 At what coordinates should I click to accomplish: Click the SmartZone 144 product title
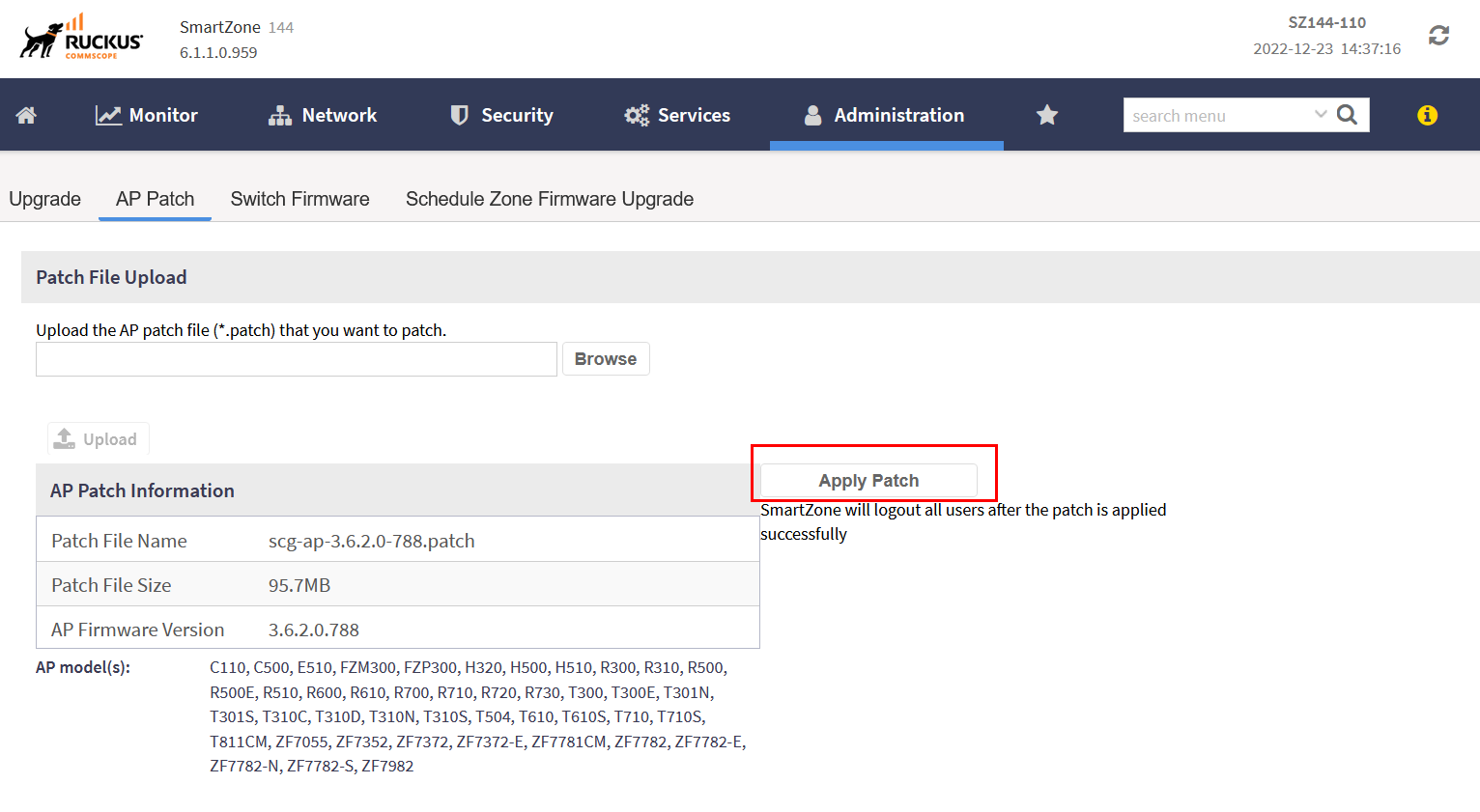coord(237,27)
